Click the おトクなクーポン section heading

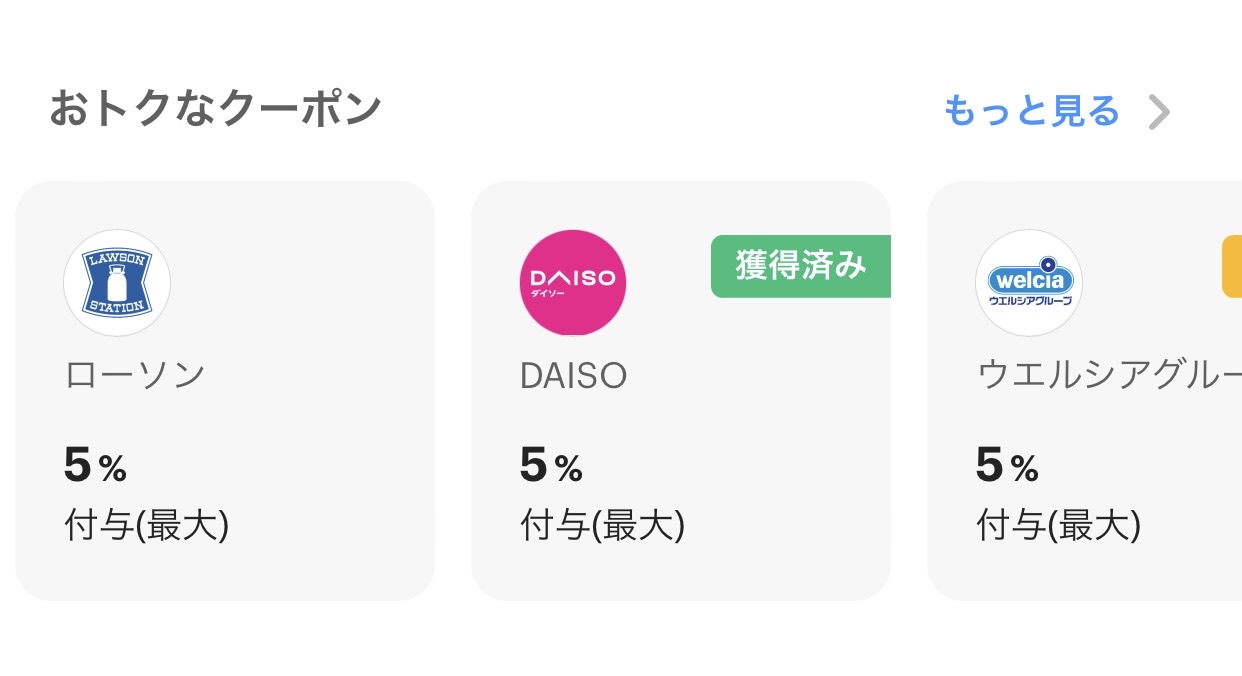(x=215, y=109)
